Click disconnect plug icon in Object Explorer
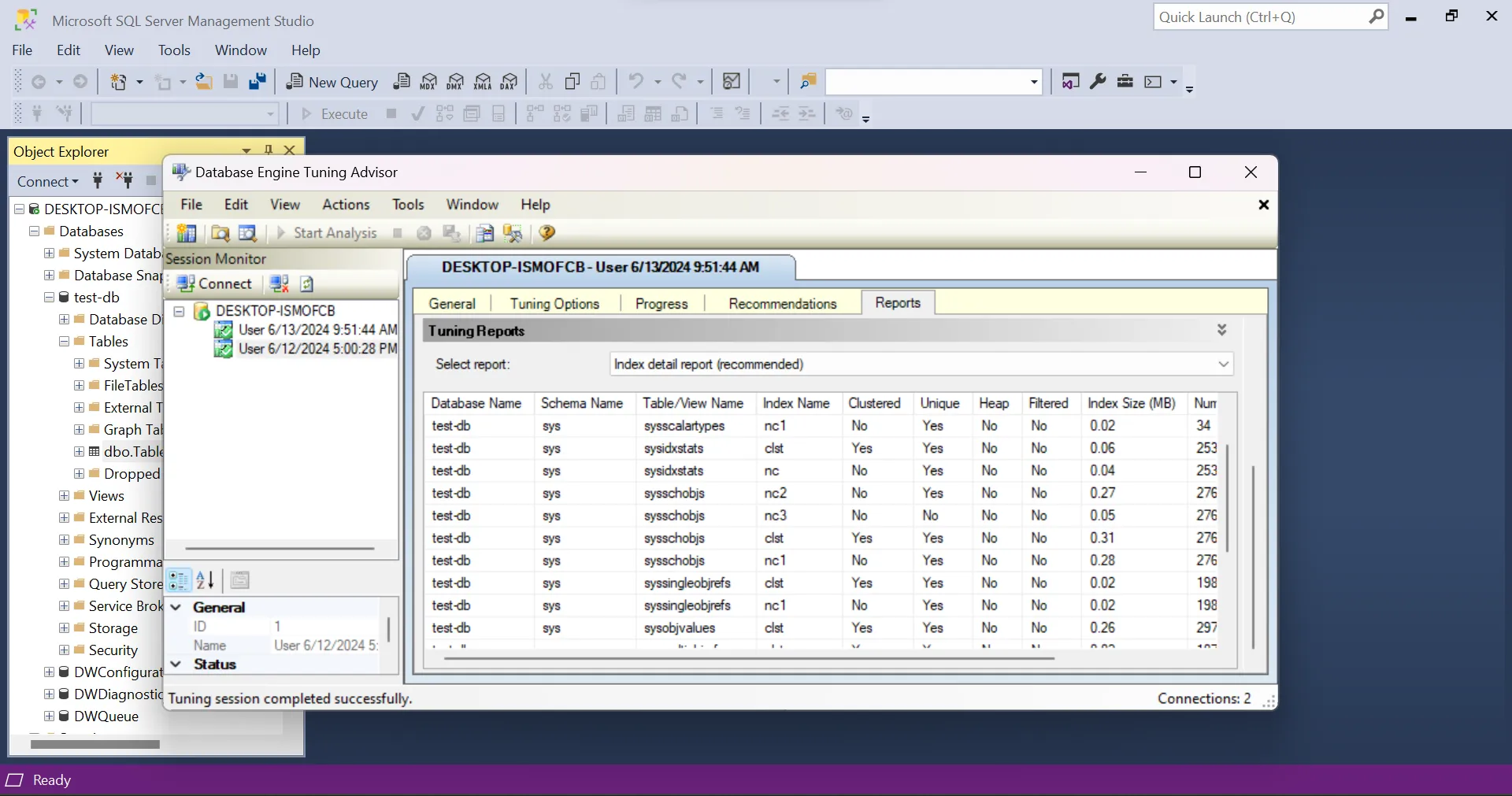This screenshot has width=1512, height=796. (124, 180)
